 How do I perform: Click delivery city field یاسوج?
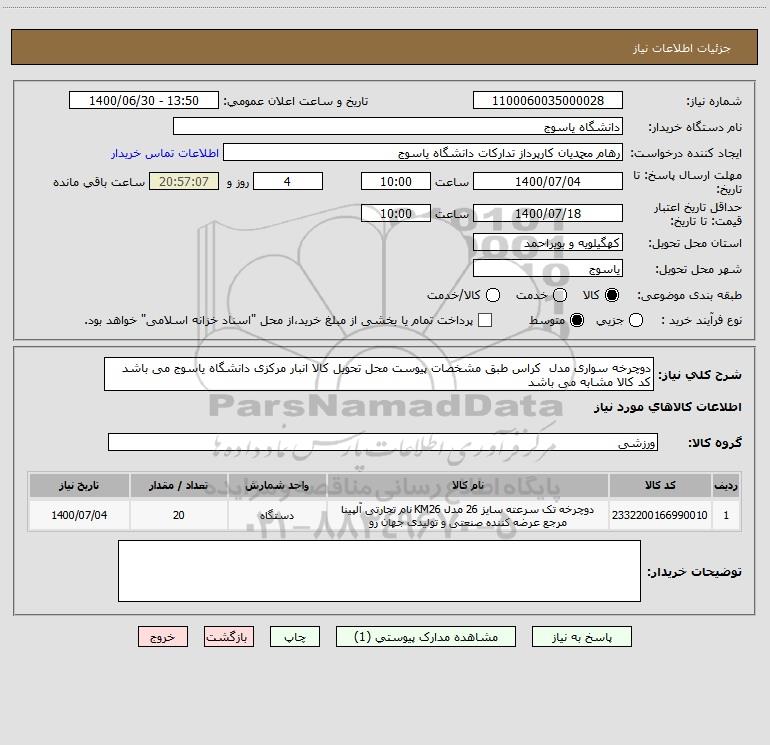click(x=548, y=268)
